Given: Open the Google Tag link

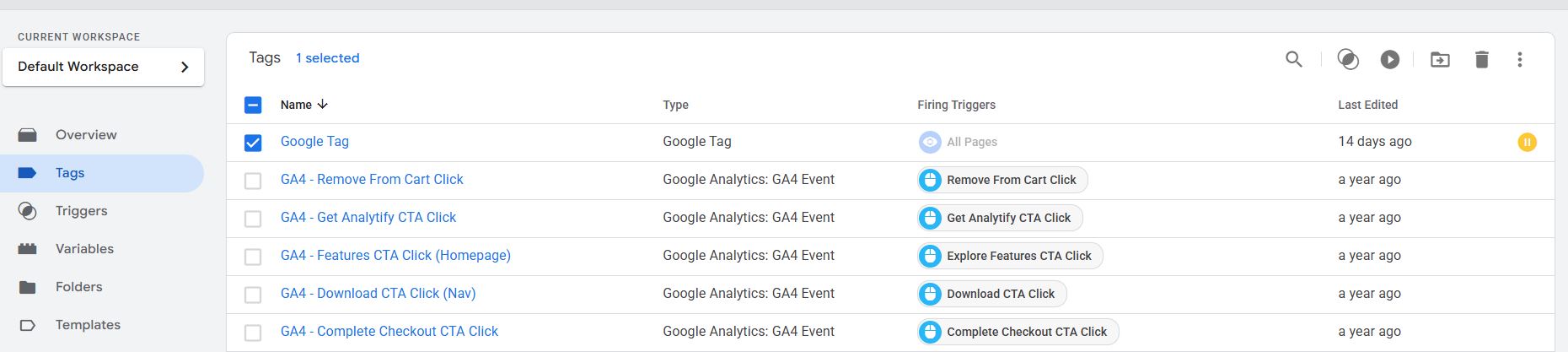Looking at the screenshot, I should pyautogui.click(x=314, y=141).
